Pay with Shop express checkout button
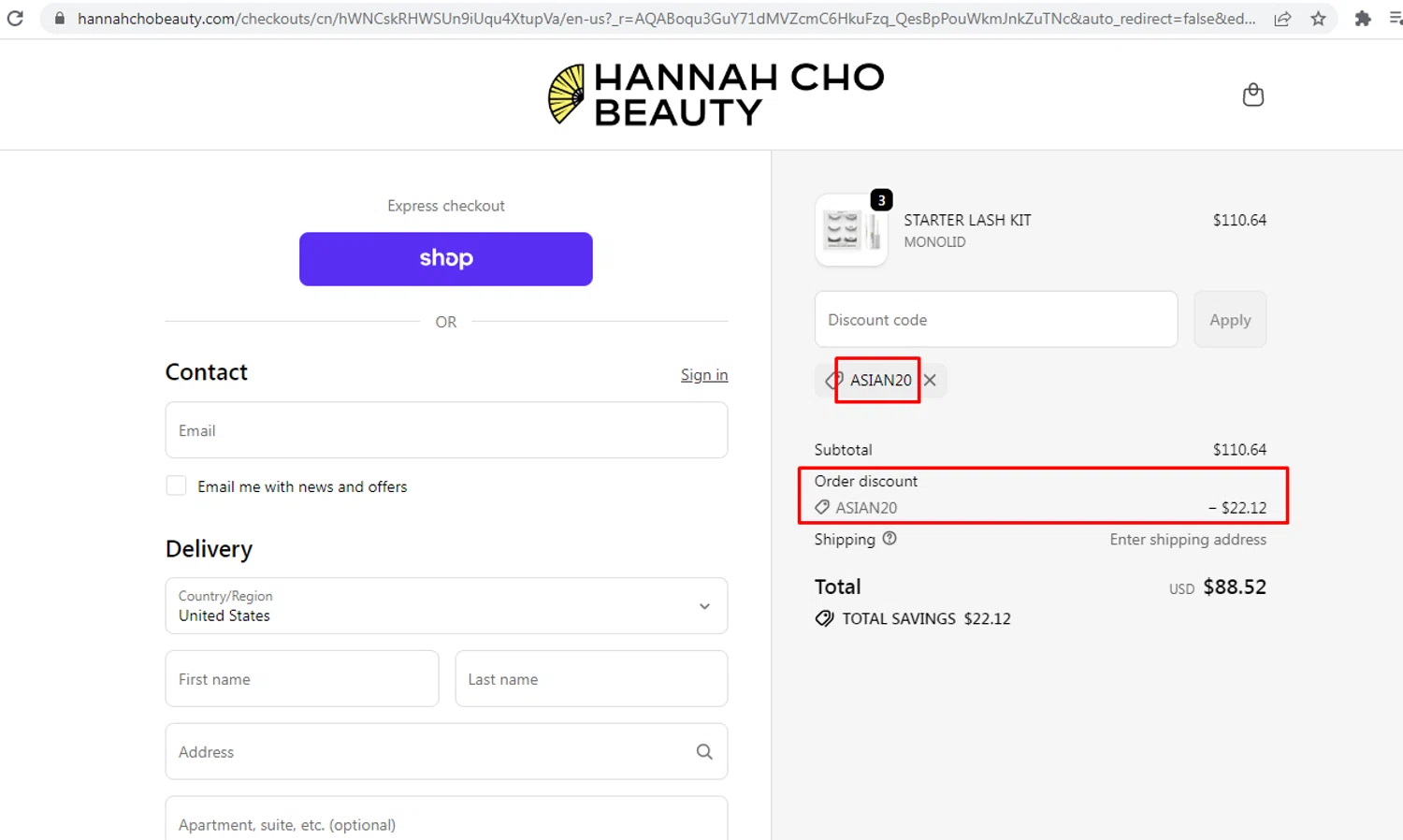 point(446,259)
